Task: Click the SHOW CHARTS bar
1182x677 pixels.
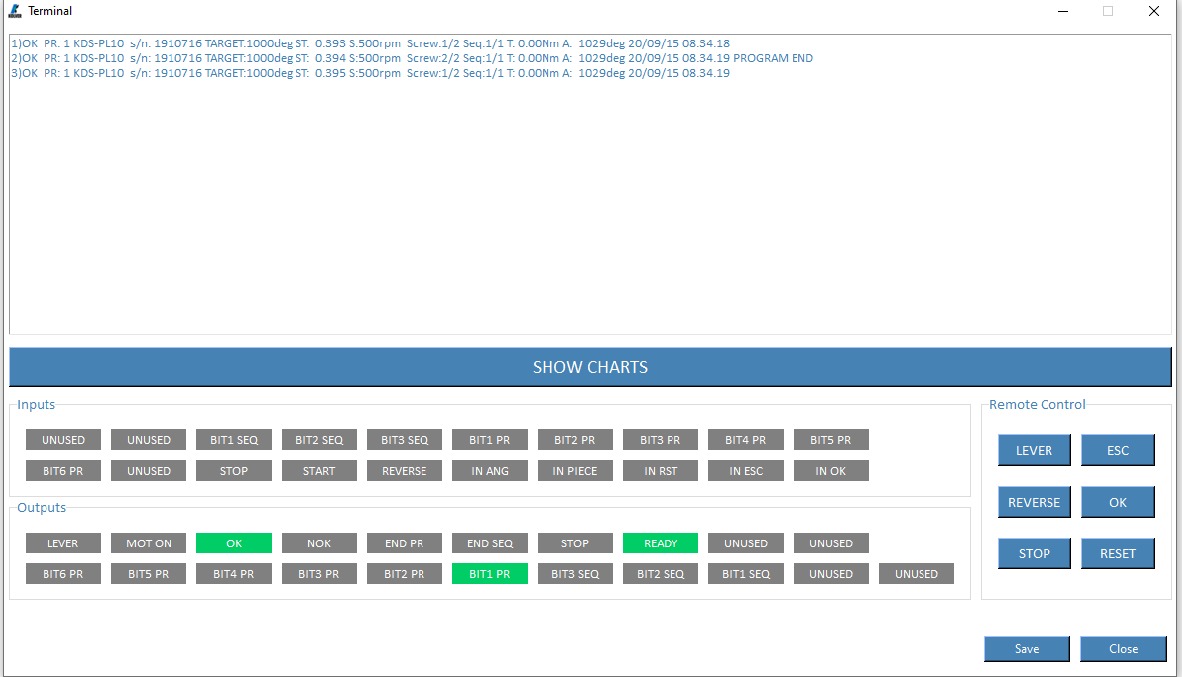Action: 590,367
